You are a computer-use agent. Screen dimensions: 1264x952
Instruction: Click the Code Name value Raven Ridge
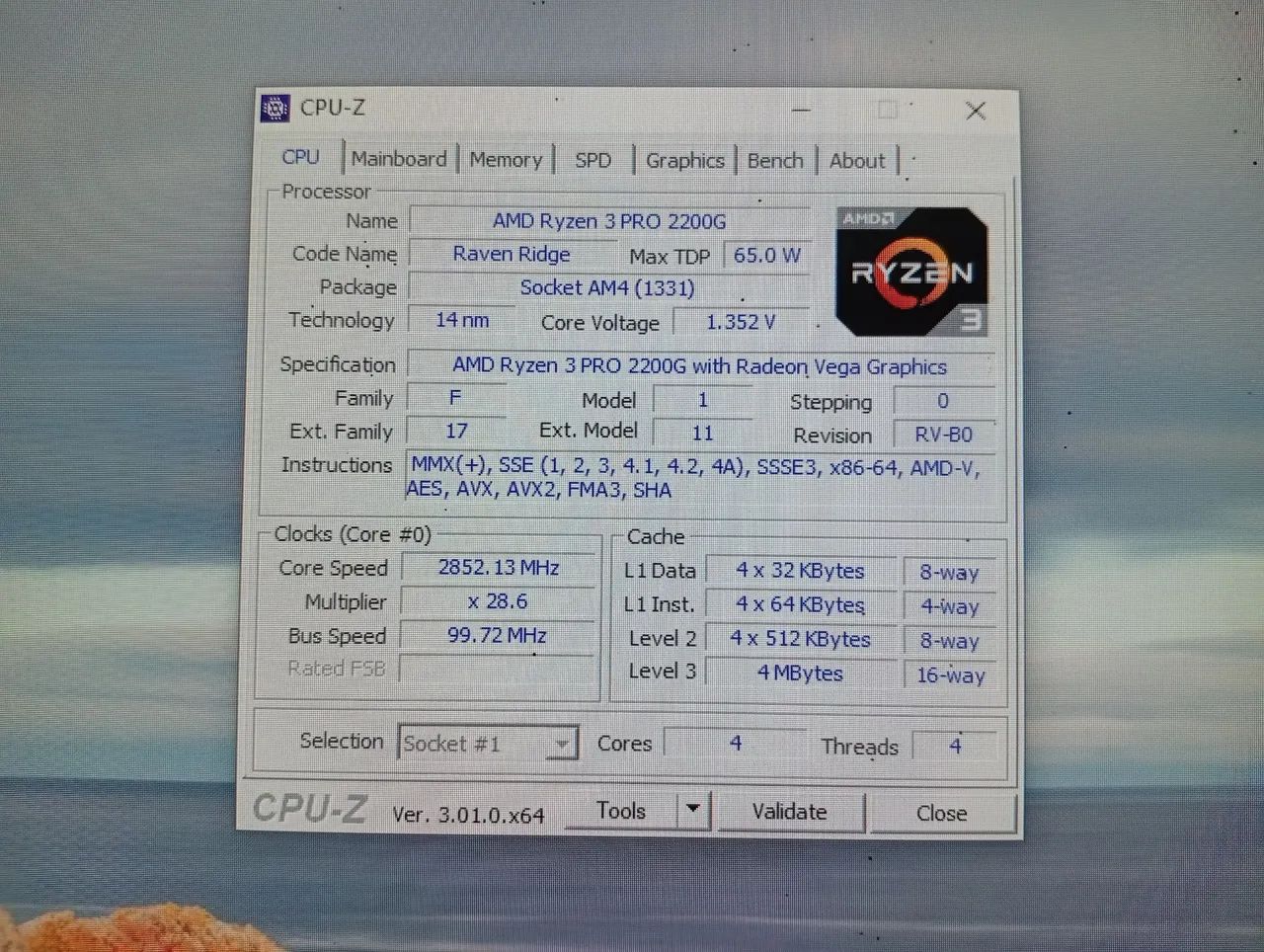click(x=512, y=254)
